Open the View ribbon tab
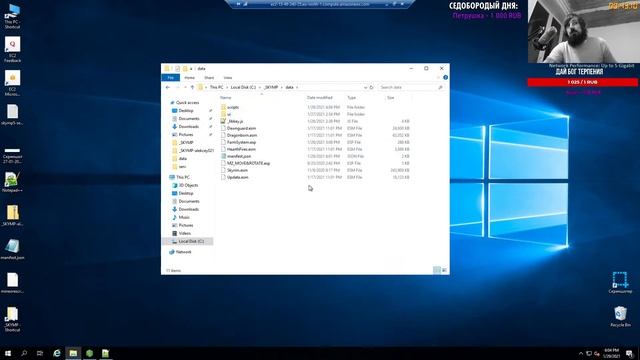The image size is (640, 360). tap(228, 78)
